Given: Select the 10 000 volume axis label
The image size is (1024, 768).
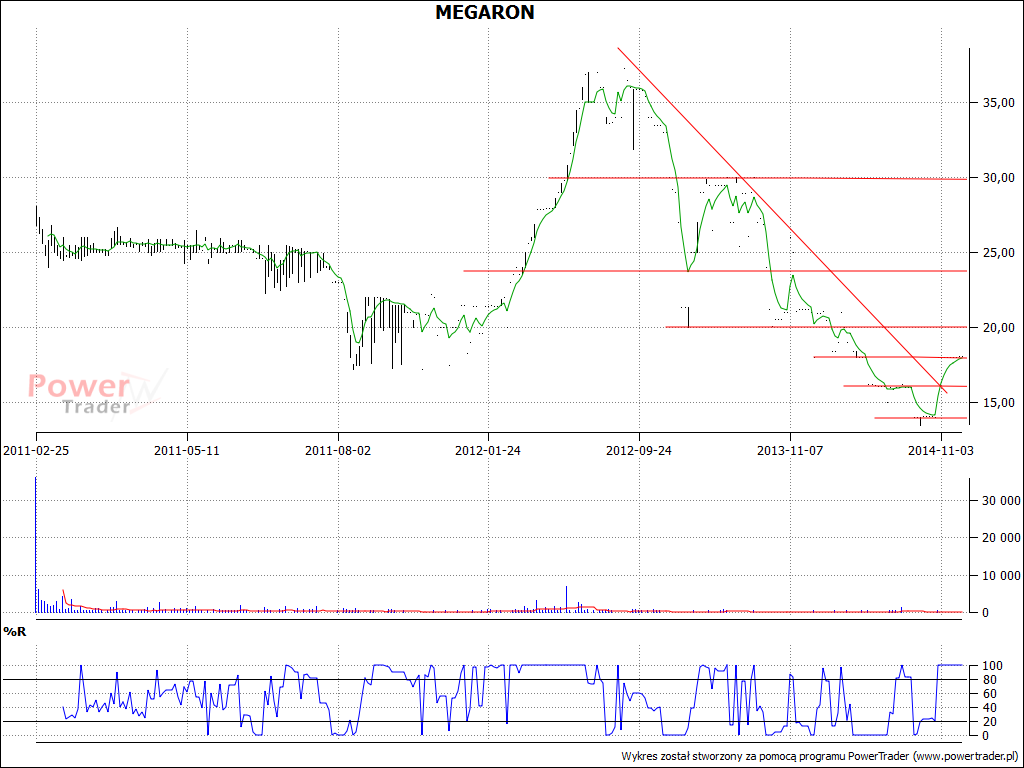Looking at the screenshot, I should (1000, 575).
